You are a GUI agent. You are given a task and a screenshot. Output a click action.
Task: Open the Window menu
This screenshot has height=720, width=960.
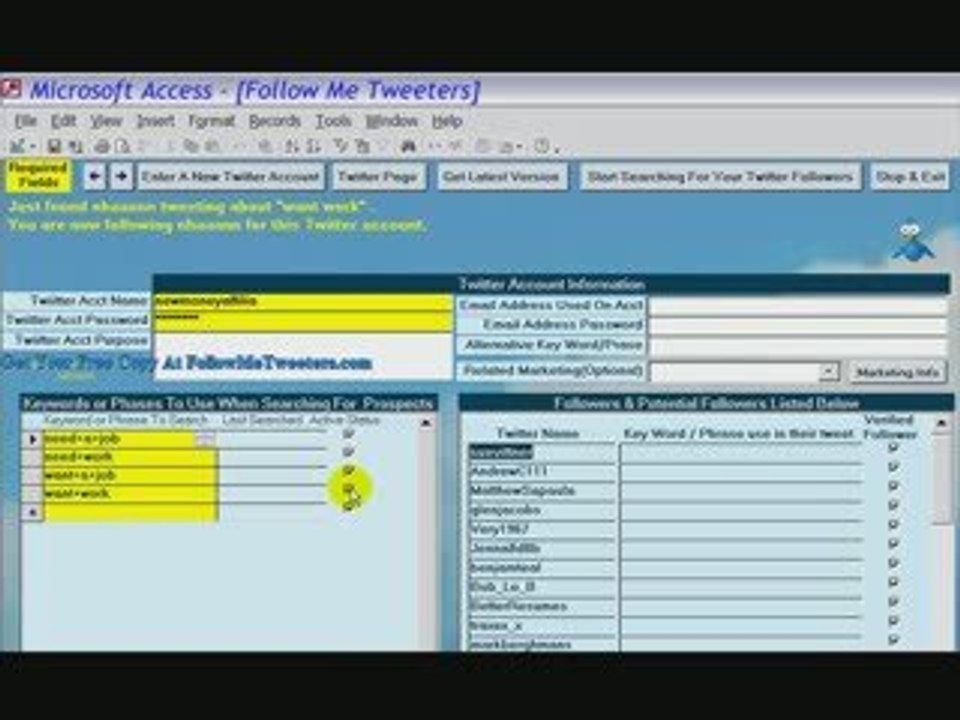[x=391, y=121]
